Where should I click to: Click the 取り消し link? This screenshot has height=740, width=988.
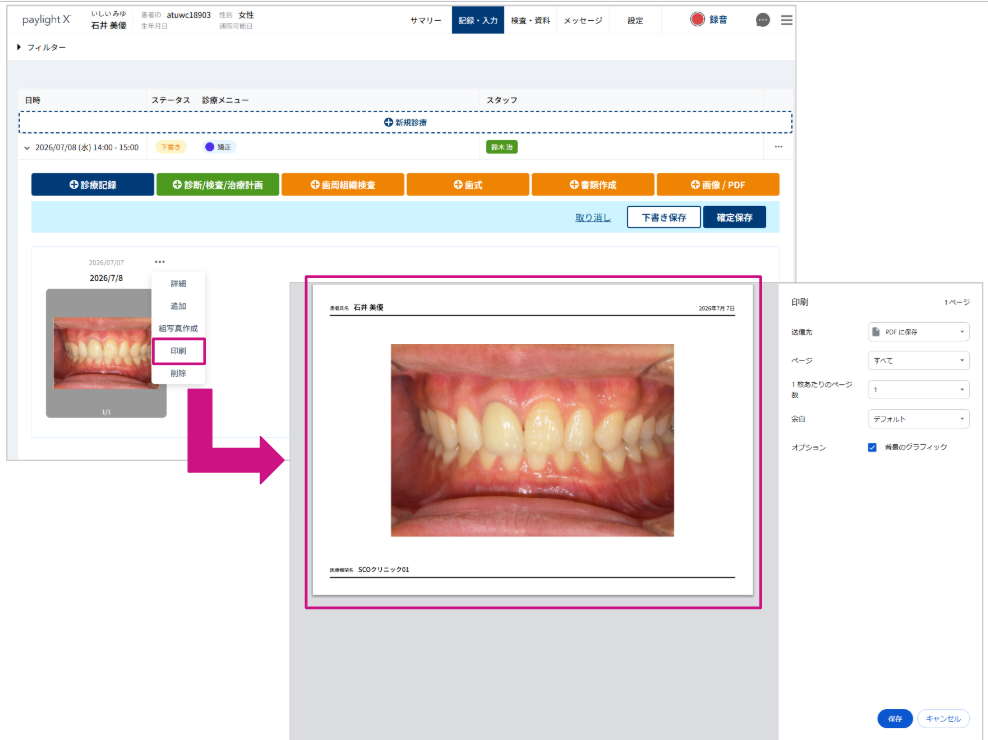click(593, 217)
